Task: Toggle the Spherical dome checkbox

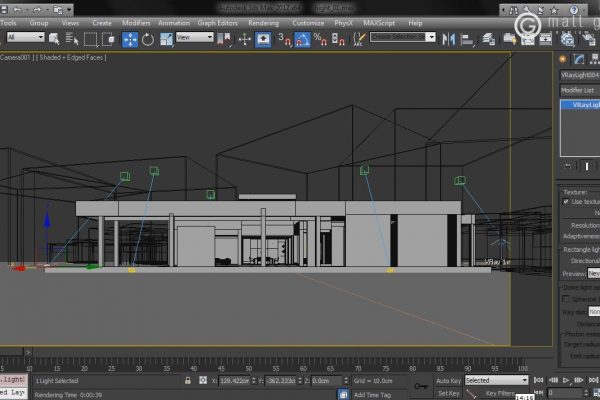Action: pos(566,298)
